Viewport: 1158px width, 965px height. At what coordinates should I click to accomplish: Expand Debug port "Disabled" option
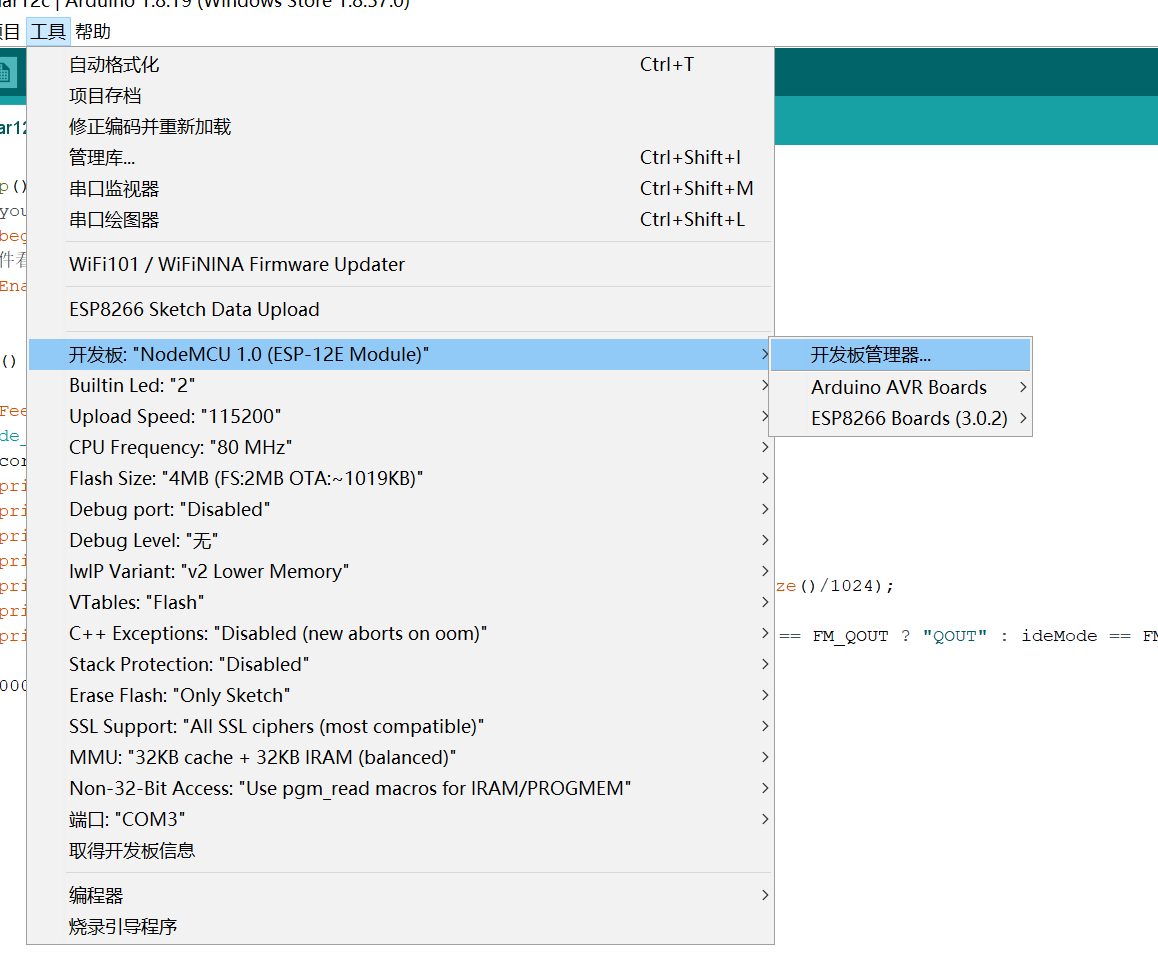(x=400, y=509)
